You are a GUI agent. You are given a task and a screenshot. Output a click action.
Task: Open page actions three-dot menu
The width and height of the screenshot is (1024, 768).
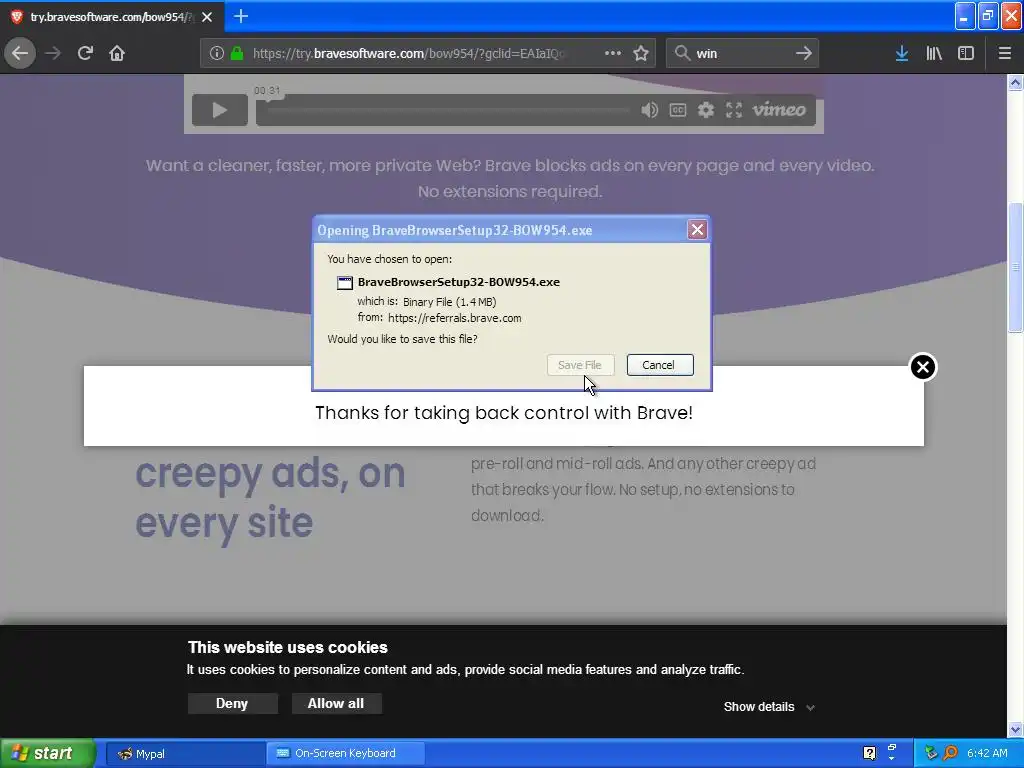click(613, 53)
